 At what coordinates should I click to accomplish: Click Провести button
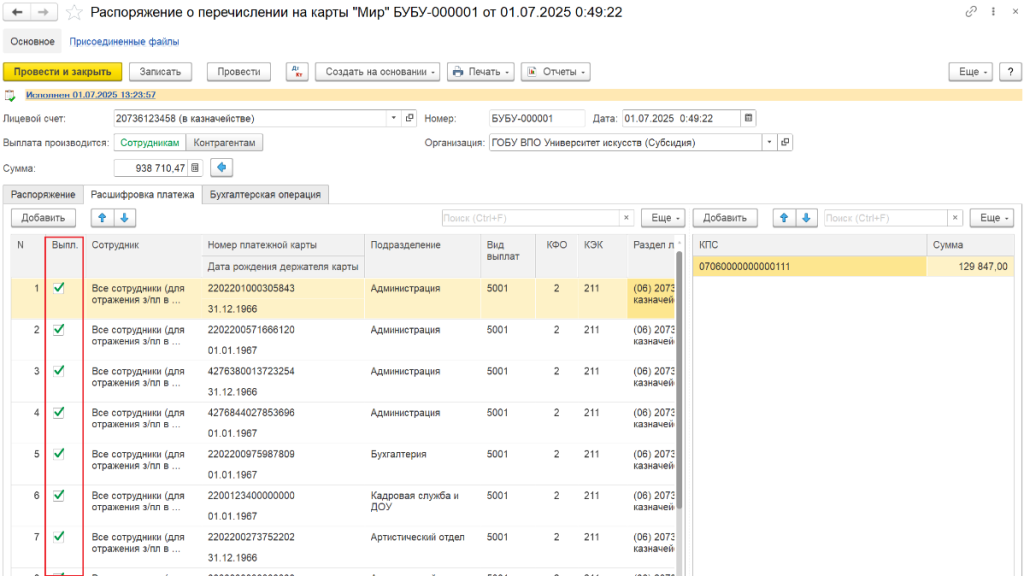pos(239,72)
